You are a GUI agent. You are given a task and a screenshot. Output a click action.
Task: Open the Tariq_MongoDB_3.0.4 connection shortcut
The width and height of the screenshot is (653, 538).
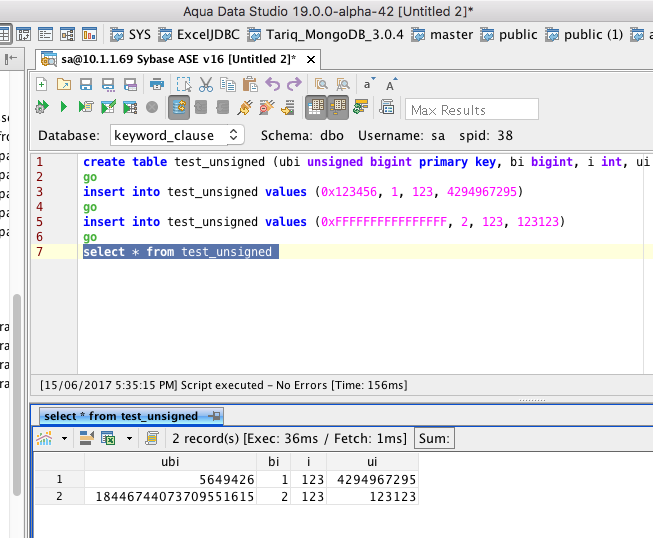click(x=325, y=35)
